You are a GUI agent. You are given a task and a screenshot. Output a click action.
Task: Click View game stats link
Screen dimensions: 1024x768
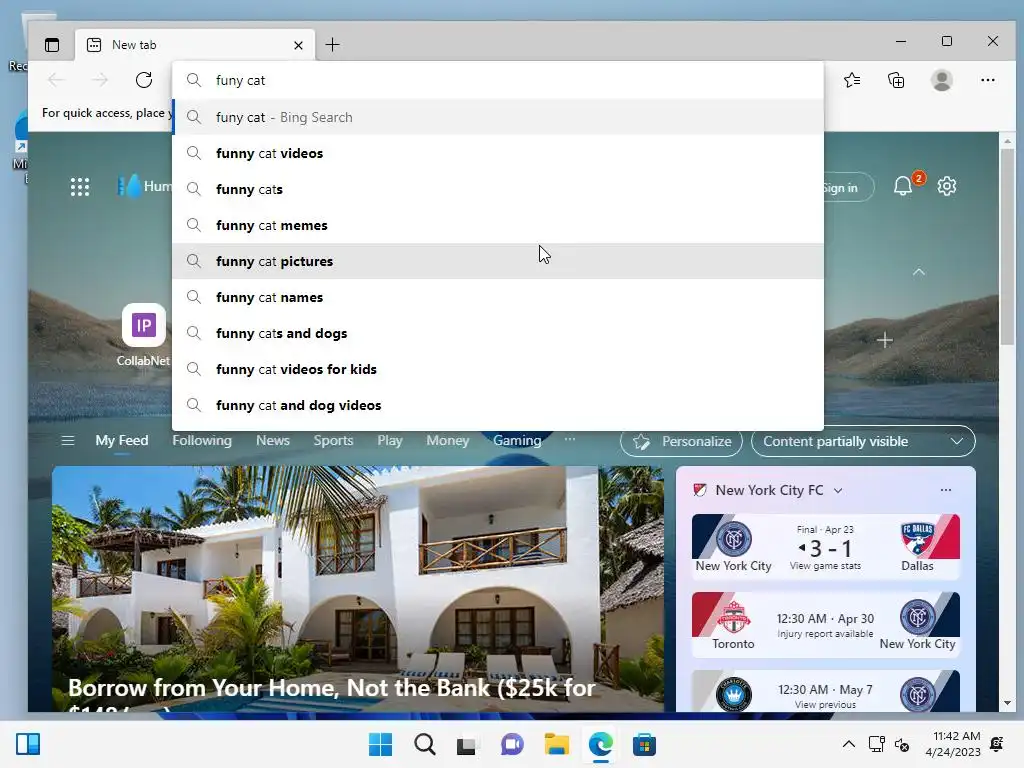tap(825, 566)
